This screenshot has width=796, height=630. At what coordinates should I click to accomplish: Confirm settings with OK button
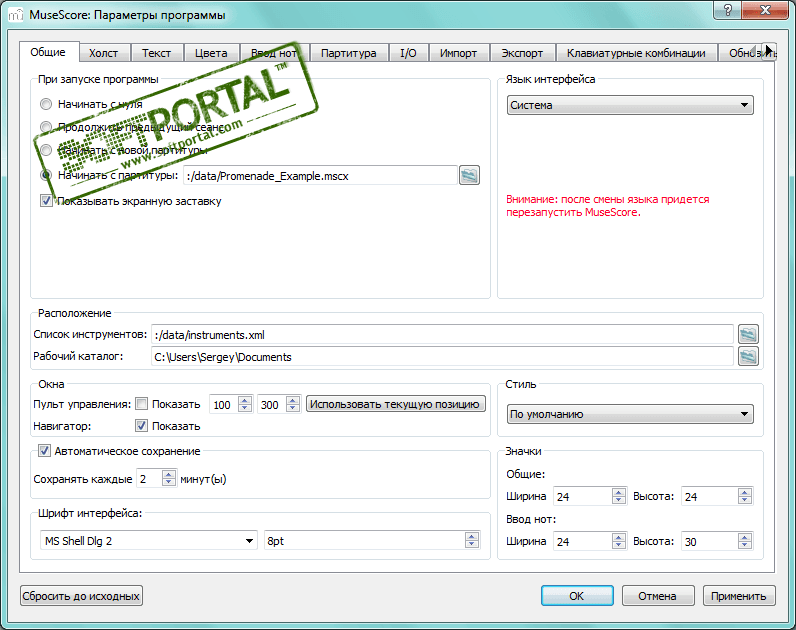click(577, 596)
